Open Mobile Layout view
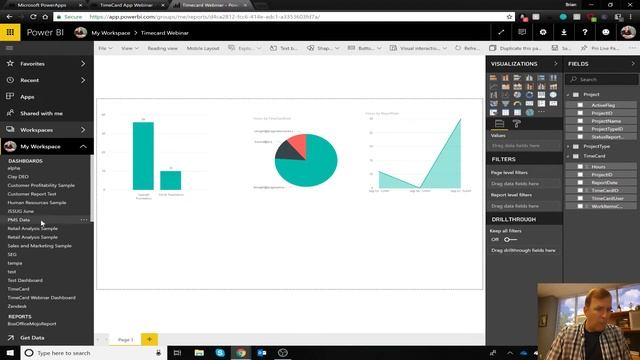Viewport: 640px width, 360px height. point(203,48)
